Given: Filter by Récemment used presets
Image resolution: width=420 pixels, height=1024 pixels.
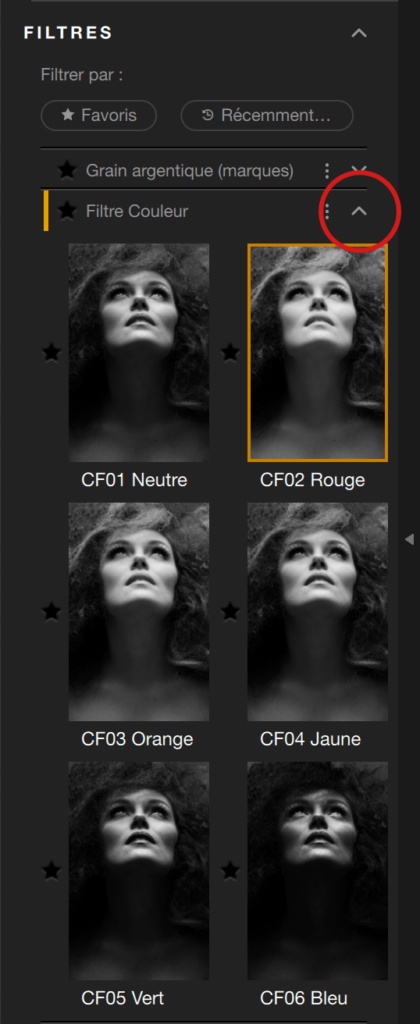Looking at the screenshot, I should pos(267,116).
